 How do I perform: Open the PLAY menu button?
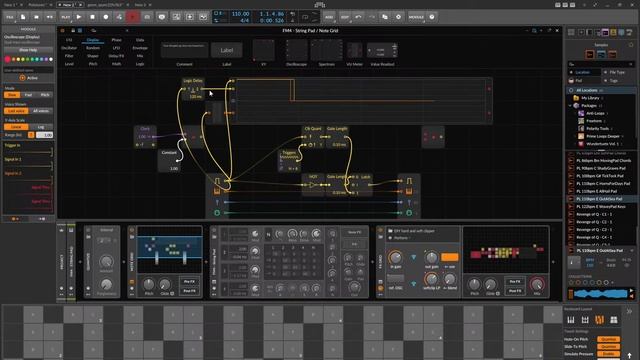click(65, 17)
